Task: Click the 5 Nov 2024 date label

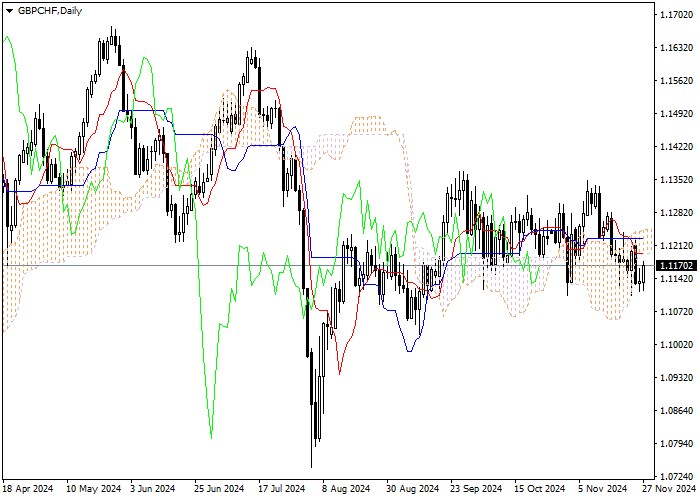Action: (603, 489)
